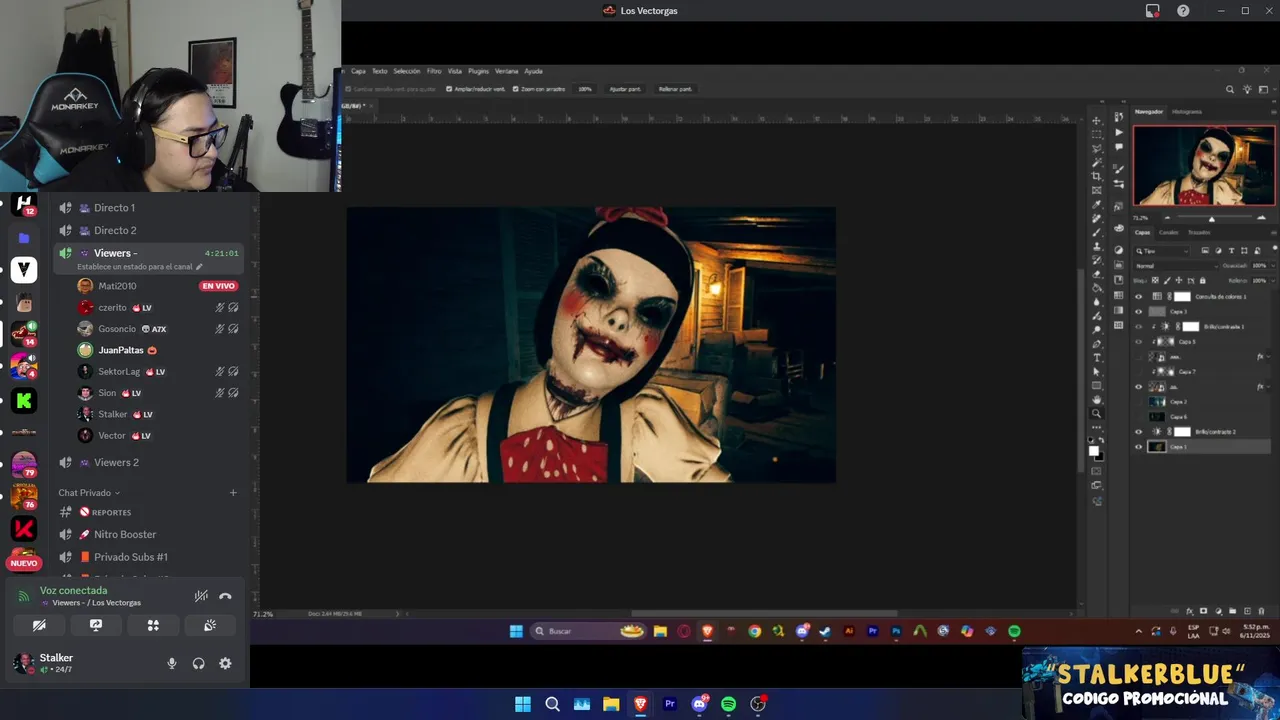
Task: Select the Crop tool
Action: tap(1097, 176)
